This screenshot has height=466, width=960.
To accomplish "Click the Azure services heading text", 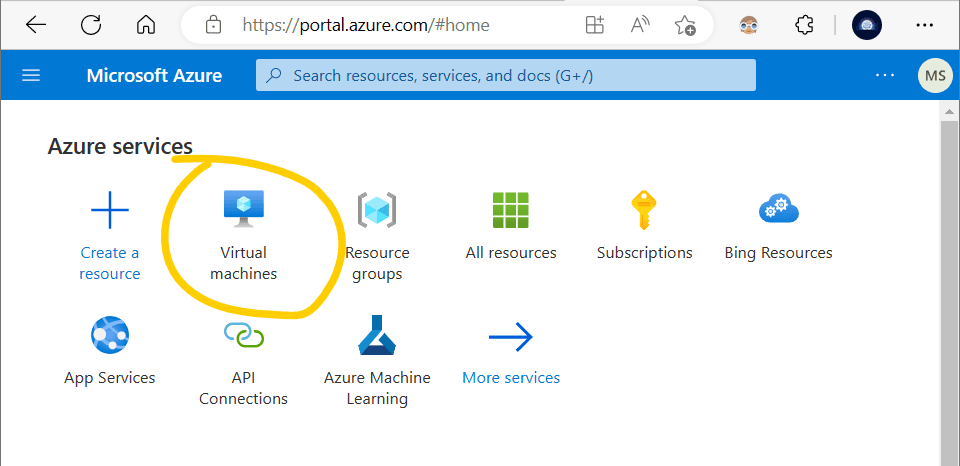I will [120, 147].
